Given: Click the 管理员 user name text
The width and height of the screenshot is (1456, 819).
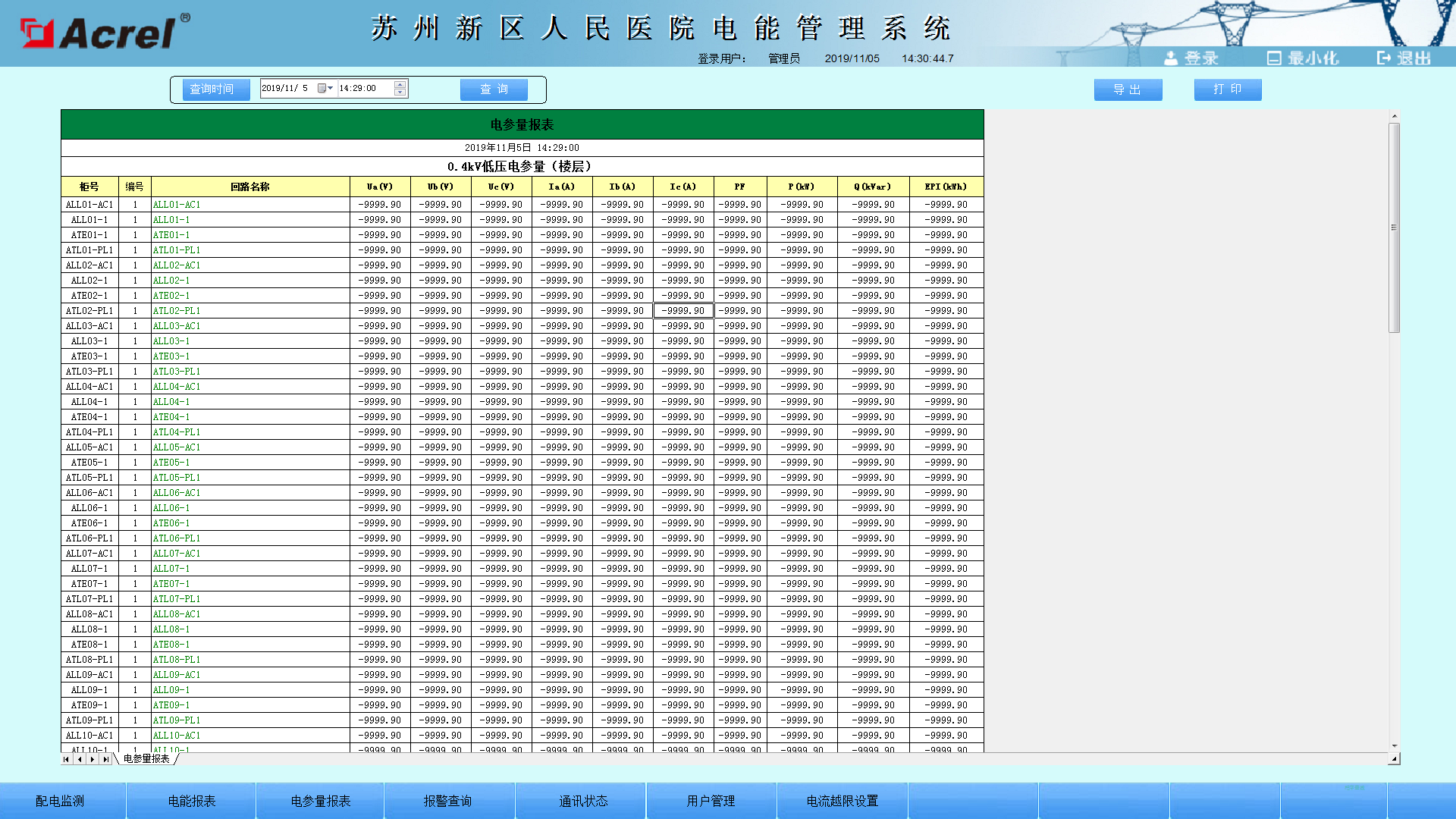Looking at the screenshot, I should click(783, 58).
